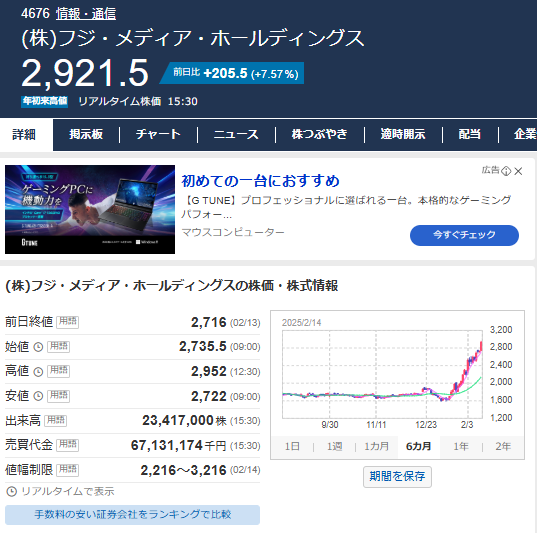Image resolution: width=537 pixels, height=533 pixels.
Task: Click the 前日終値 value 2,716
Action: tap(209, 322)
